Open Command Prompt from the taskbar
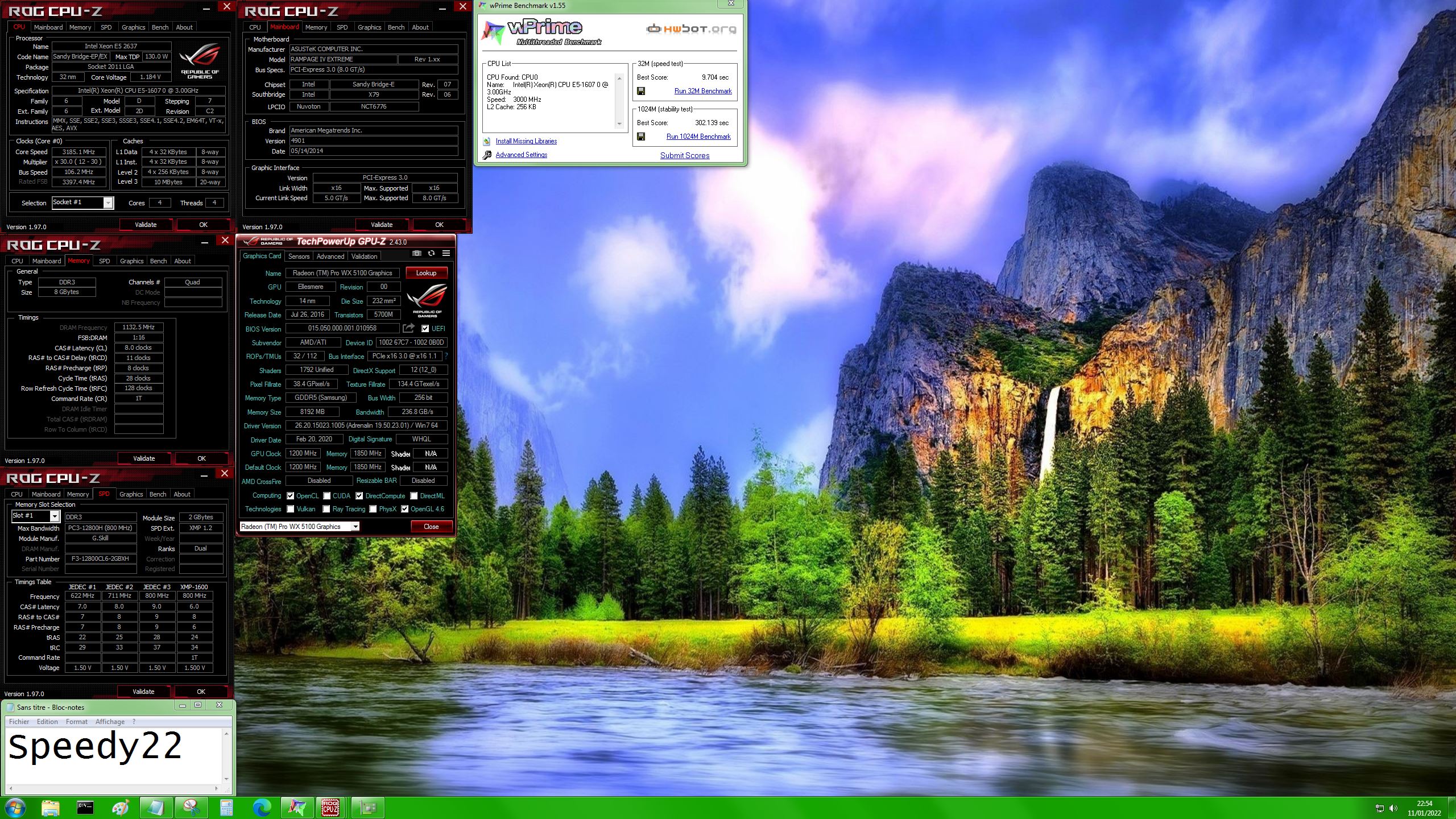The width and height of the screenshot is (1456, 819). pyautogui.click(x=85, y=808)
